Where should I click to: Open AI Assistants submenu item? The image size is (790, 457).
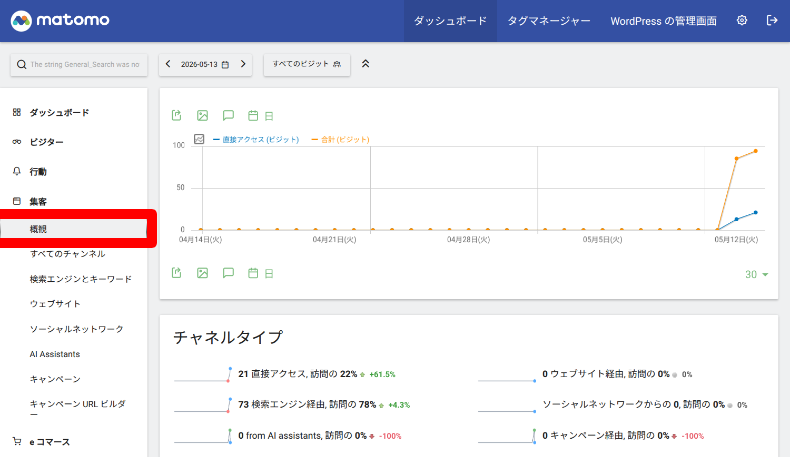[x=54, y=354]
